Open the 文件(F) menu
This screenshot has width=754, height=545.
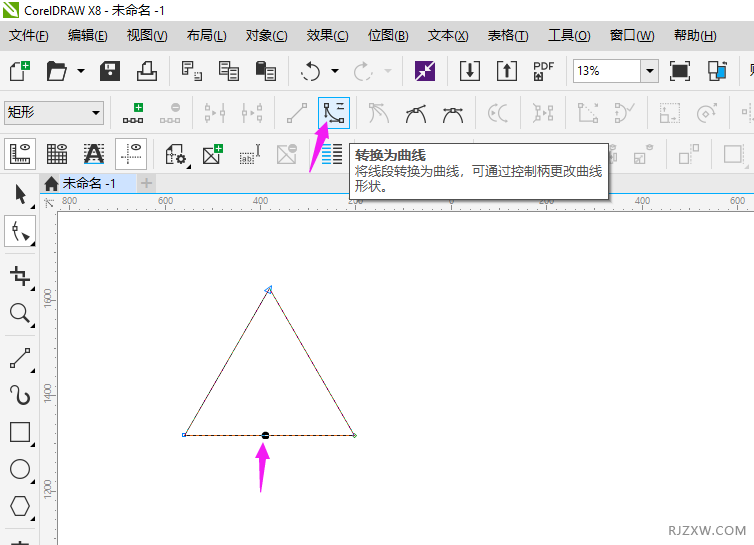pos(29,35)
